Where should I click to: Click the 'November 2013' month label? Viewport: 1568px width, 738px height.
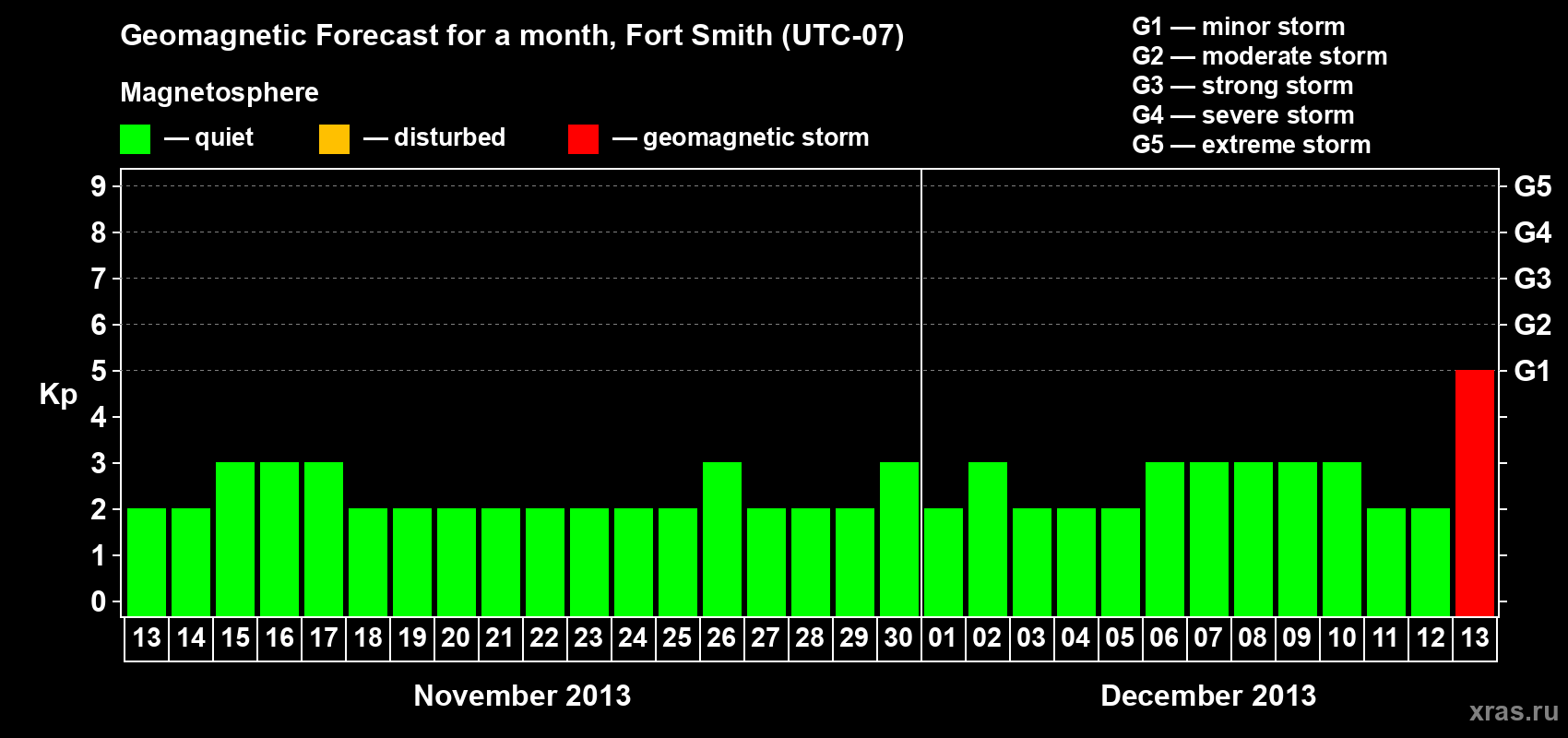[x=522, y=696]
